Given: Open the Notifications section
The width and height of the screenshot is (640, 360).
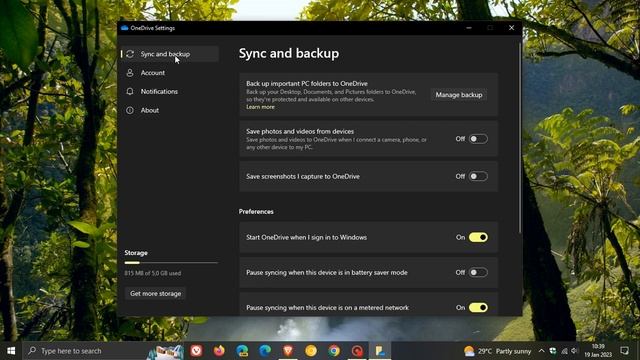Looking at the screenshot, I should coord(170,91).
